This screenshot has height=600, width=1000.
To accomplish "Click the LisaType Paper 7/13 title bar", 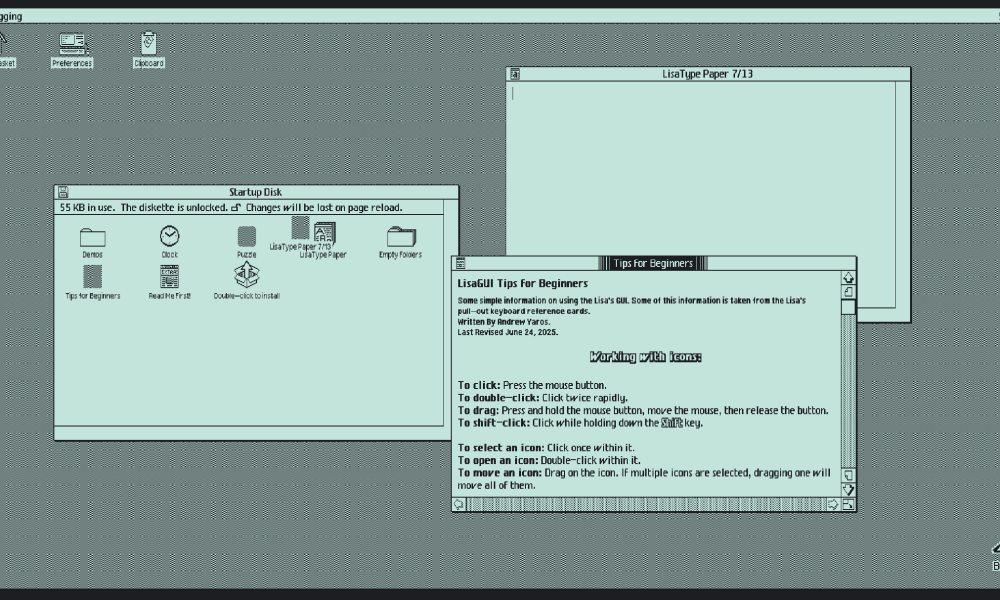I will pos(708,74).
